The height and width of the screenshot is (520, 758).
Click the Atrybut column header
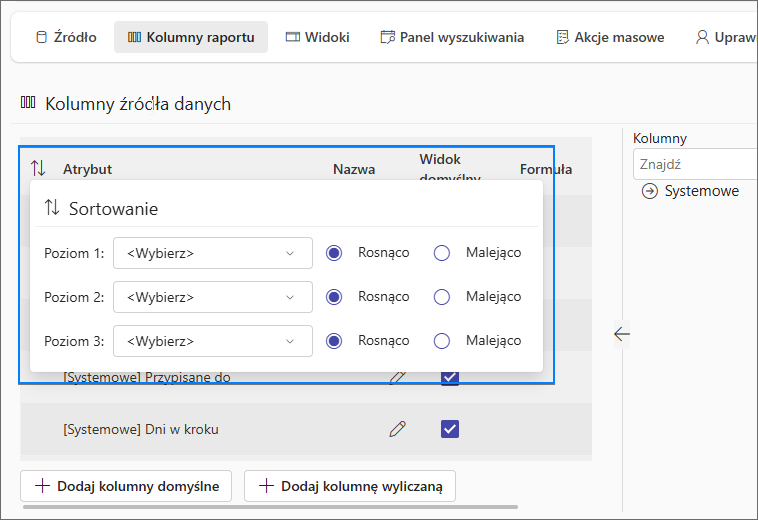87,169
